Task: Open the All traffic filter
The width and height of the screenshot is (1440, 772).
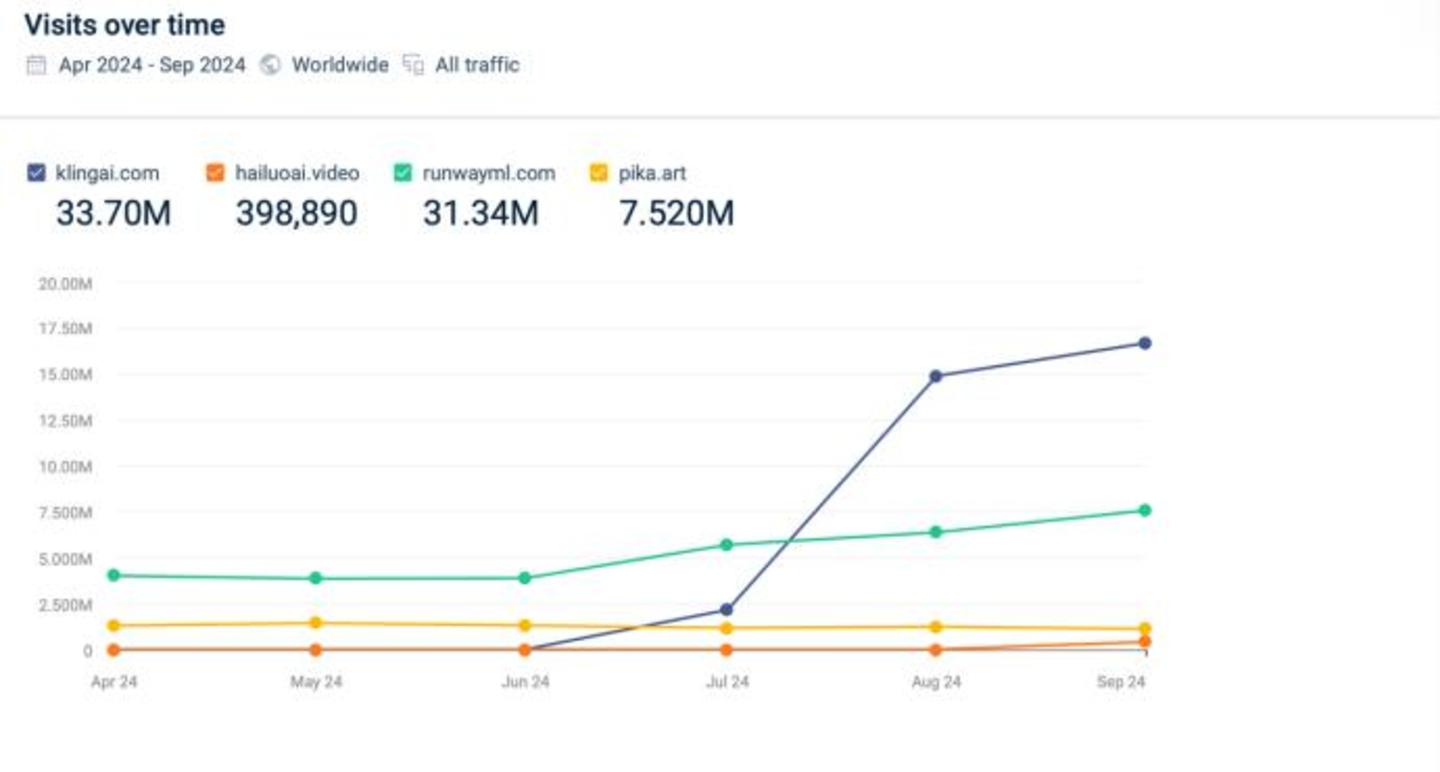Action: pos(477,66)
